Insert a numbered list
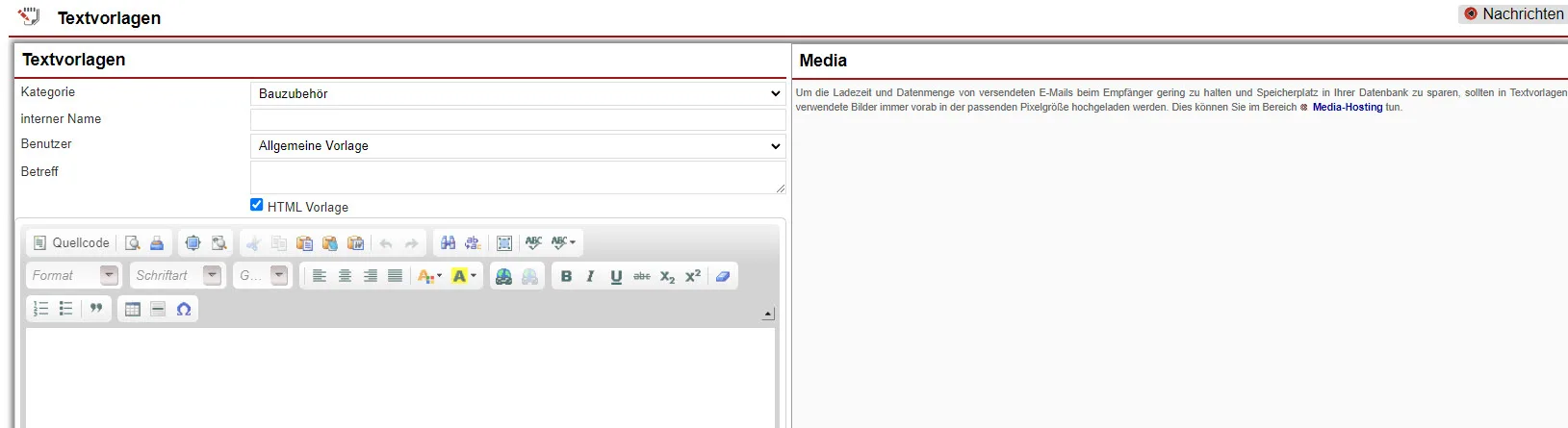This screenshot has height=428, width=1568. click(40, 309)
